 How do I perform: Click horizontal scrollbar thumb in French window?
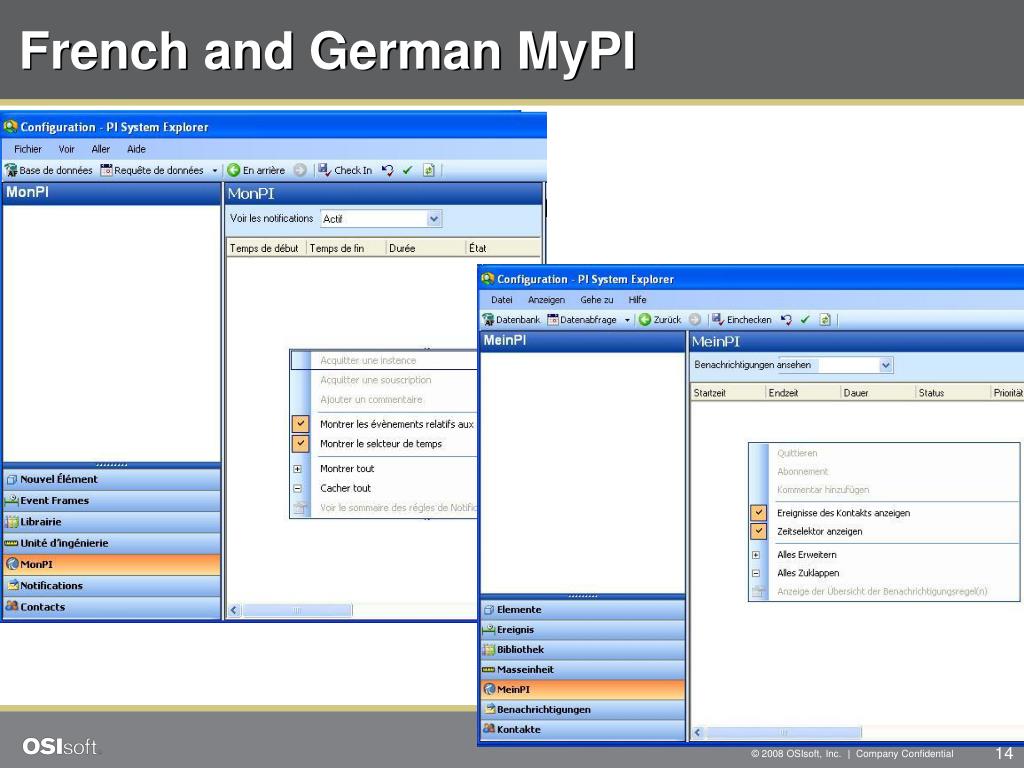tap(297, 611)
